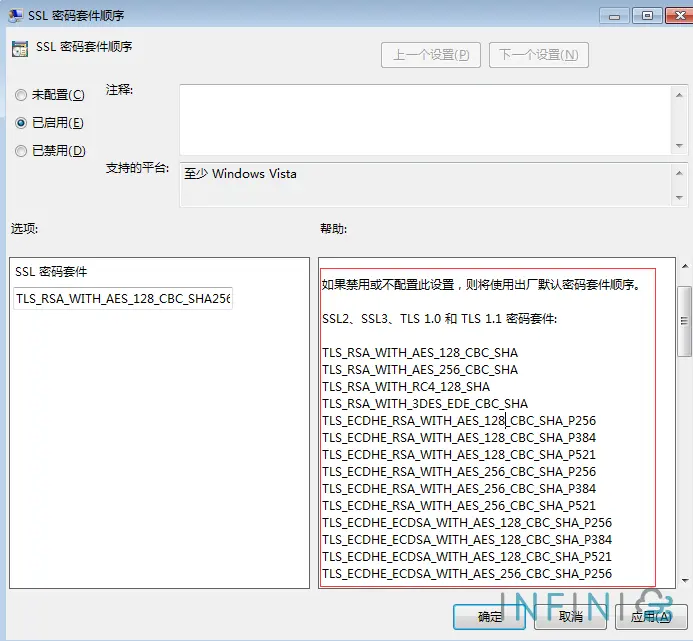Maximize the SSL 密码套件顺序 window
The width and height of the screenshot is (693, 641).
(x=647, y=16)
